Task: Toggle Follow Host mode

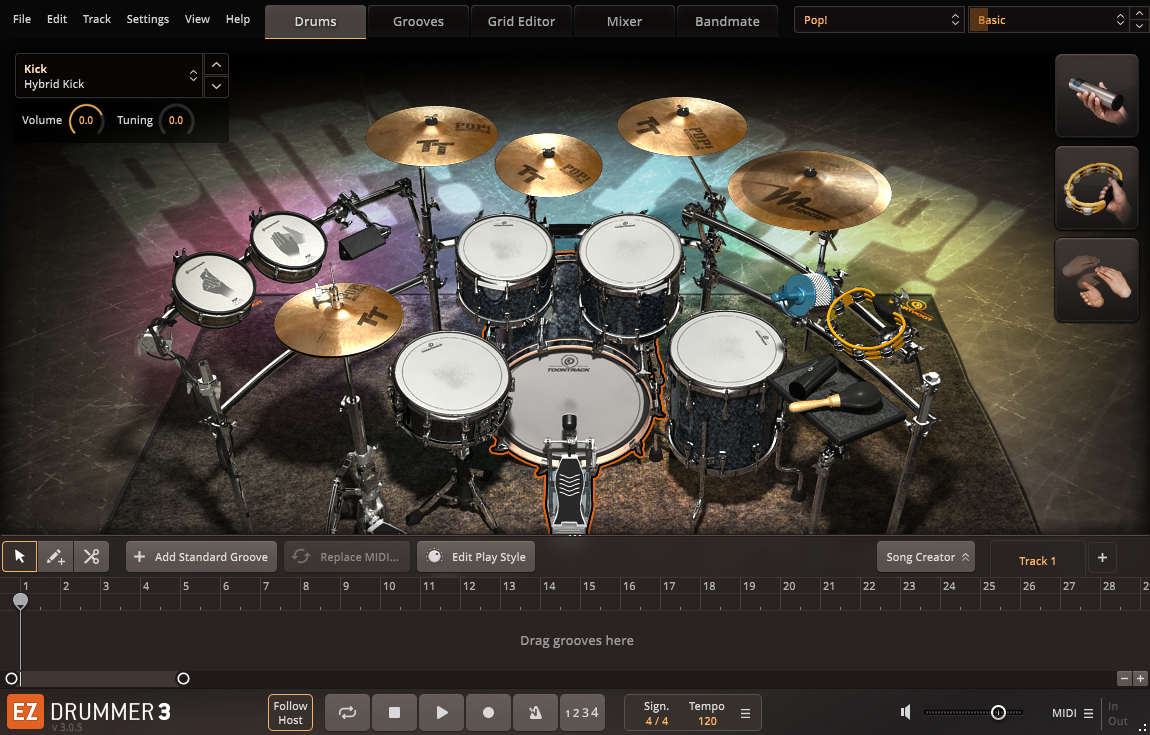Action: point(290,712)
